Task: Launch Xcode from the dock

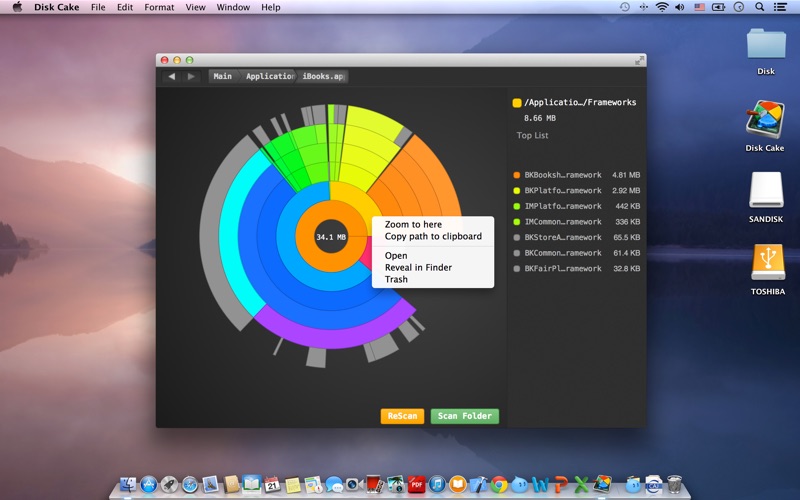Action: [x=478, y=484]
